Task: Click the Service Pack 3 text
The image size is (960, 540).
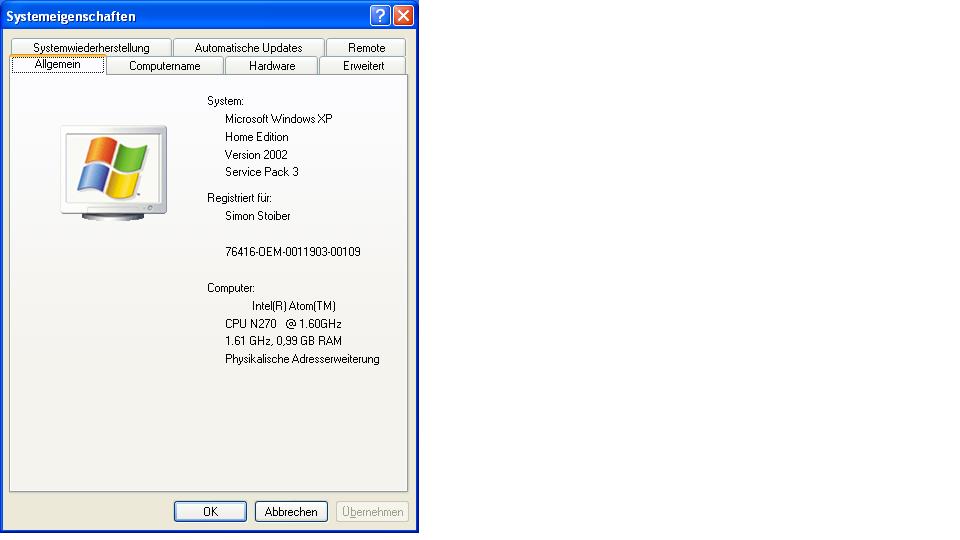Action: pos(261,172)
